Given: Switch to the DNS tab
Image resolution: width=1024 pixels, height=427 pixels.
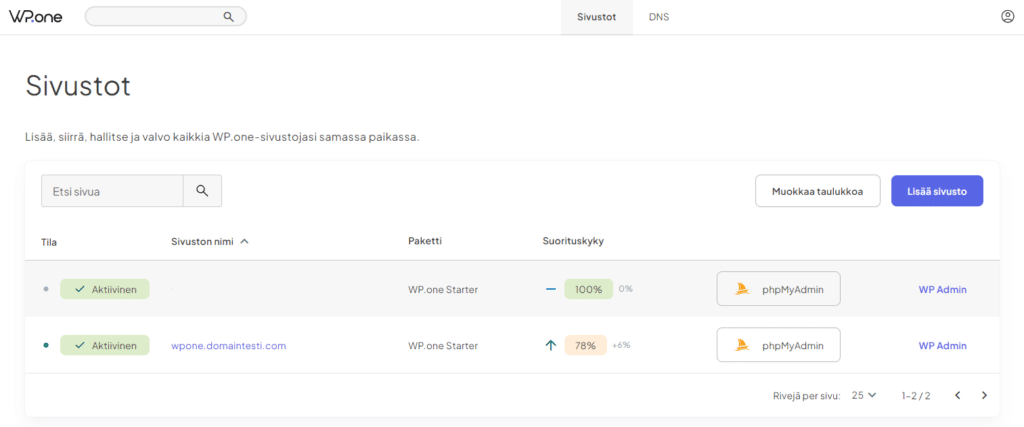Looking at the screenshot, I should pyautogui.click(x=659, y=17).
